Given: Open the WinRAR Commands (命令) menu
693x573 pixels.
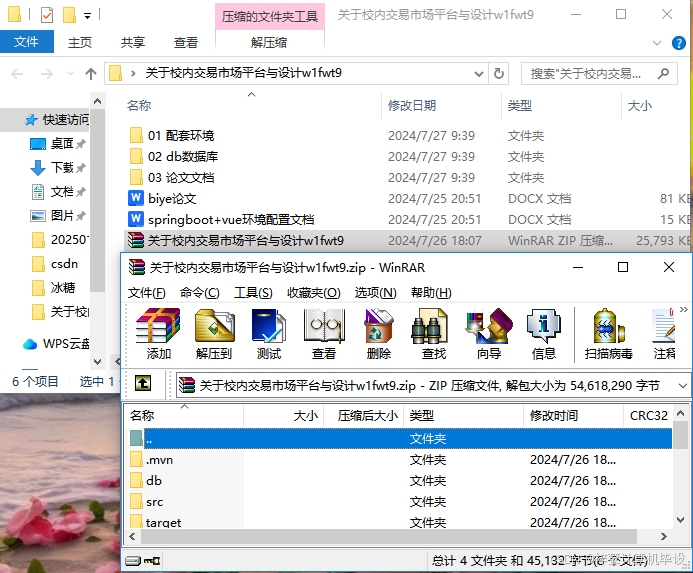Looking at the screenshot, I should pyautogui.click(x=199, y=293).
